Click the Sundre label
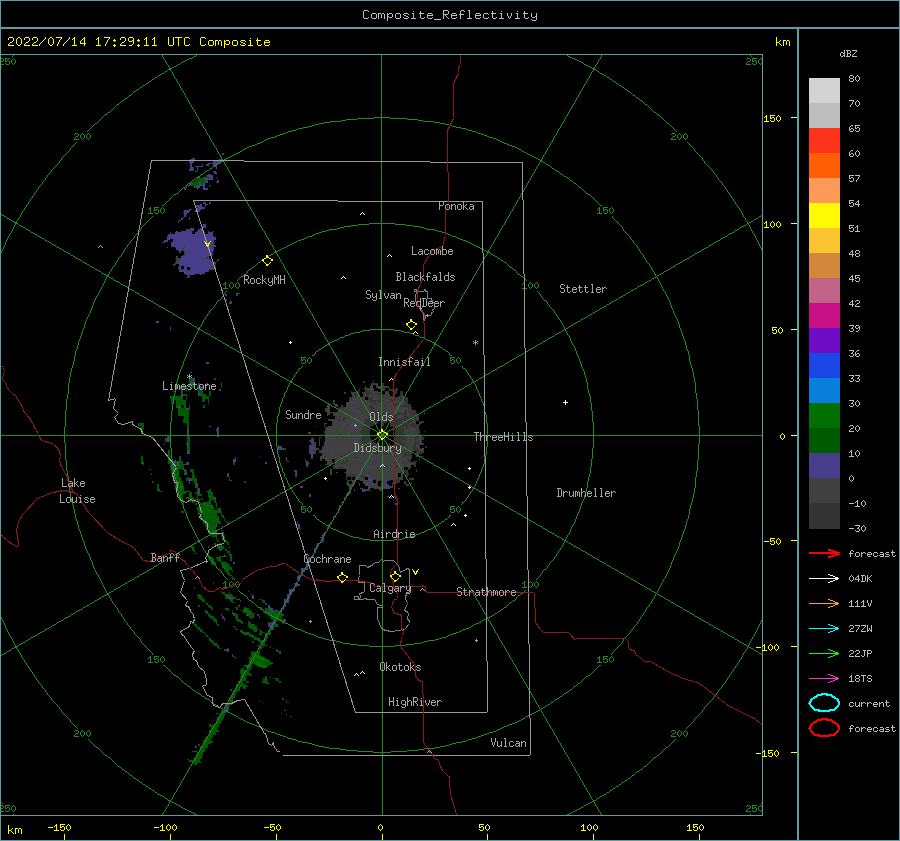Viewport: 900px width, 841px height. click(303, 415)
